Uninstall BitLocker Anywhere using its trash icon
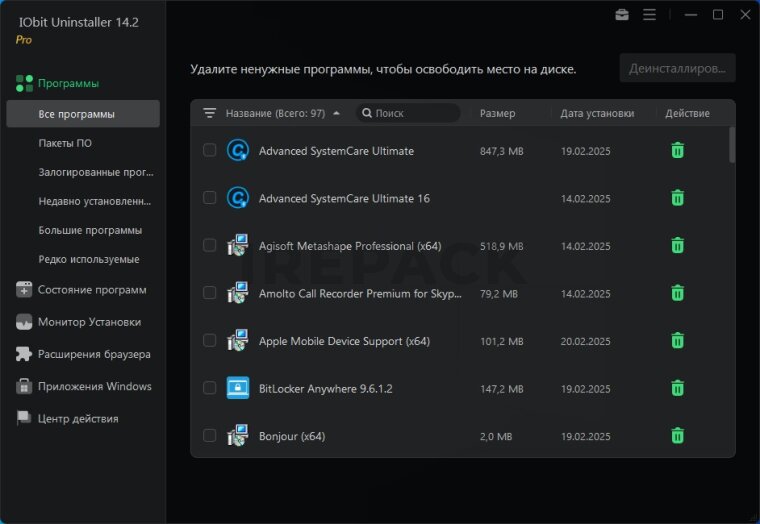This screenshot has width=760, height=524. click(x=677, y=388)
